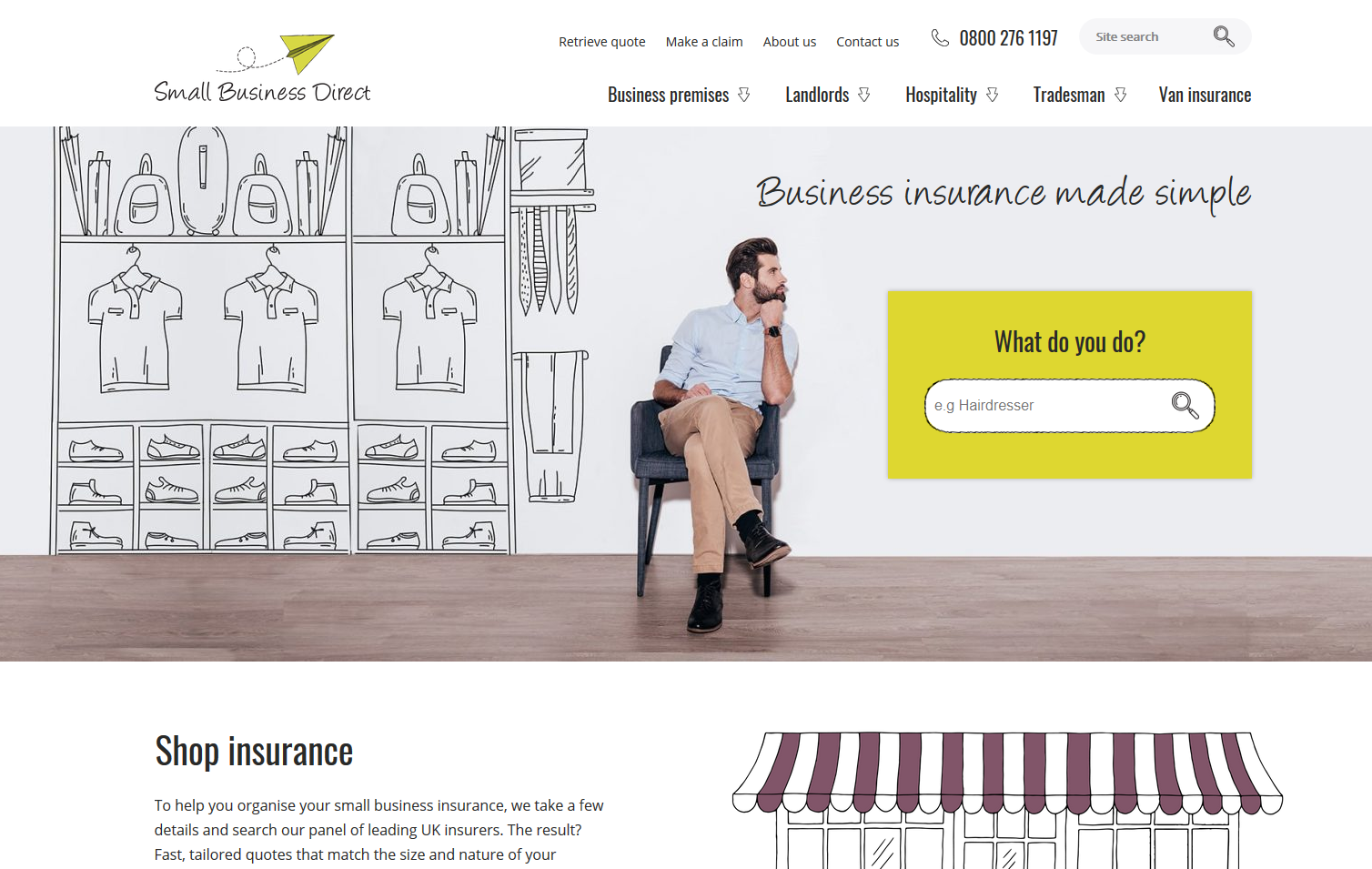Expand the Tradesman dropdown arrow
This screenshot has height=869, width=1372.
click(x=1121, y=95)
